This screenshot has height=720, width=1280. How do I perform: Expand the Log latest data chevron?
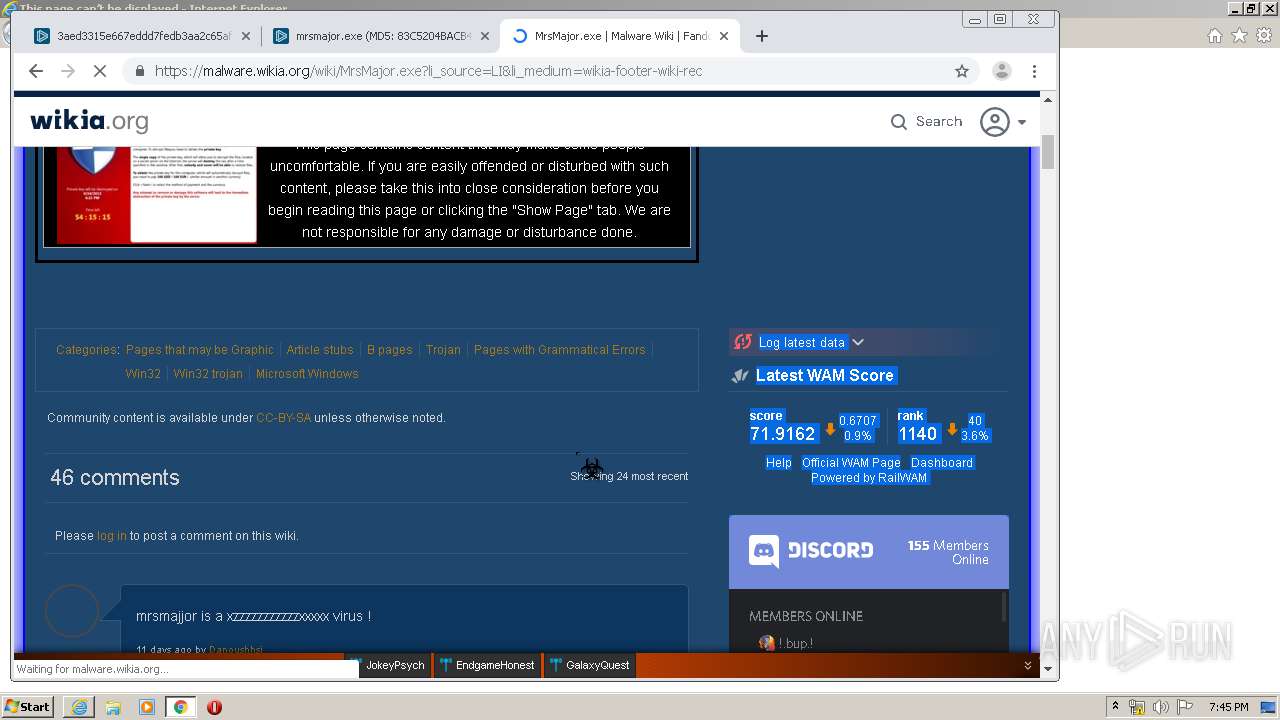tap(857, 342)
